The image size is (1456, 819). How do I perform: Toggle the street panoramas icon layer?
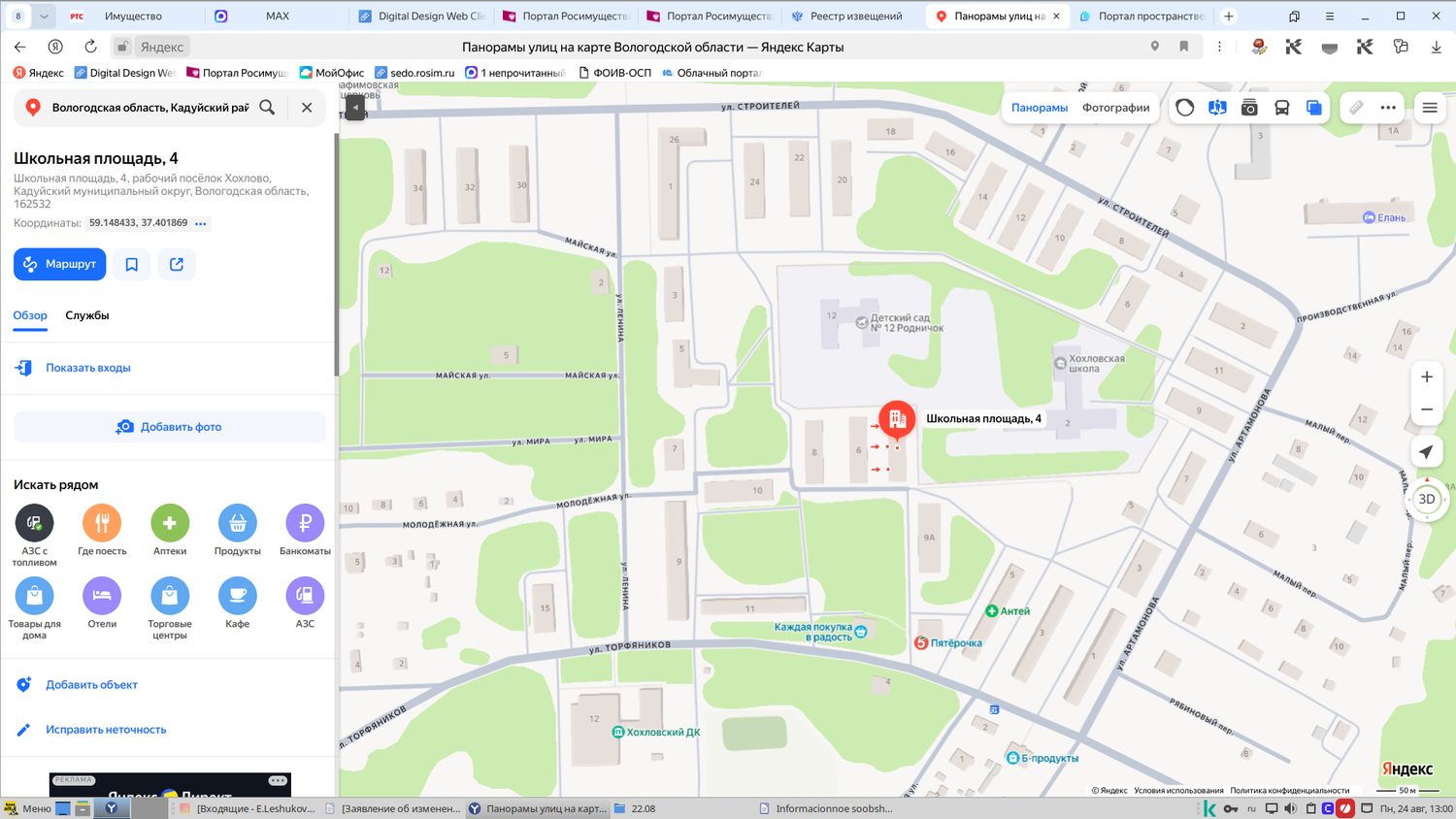tap(1217, 108)
